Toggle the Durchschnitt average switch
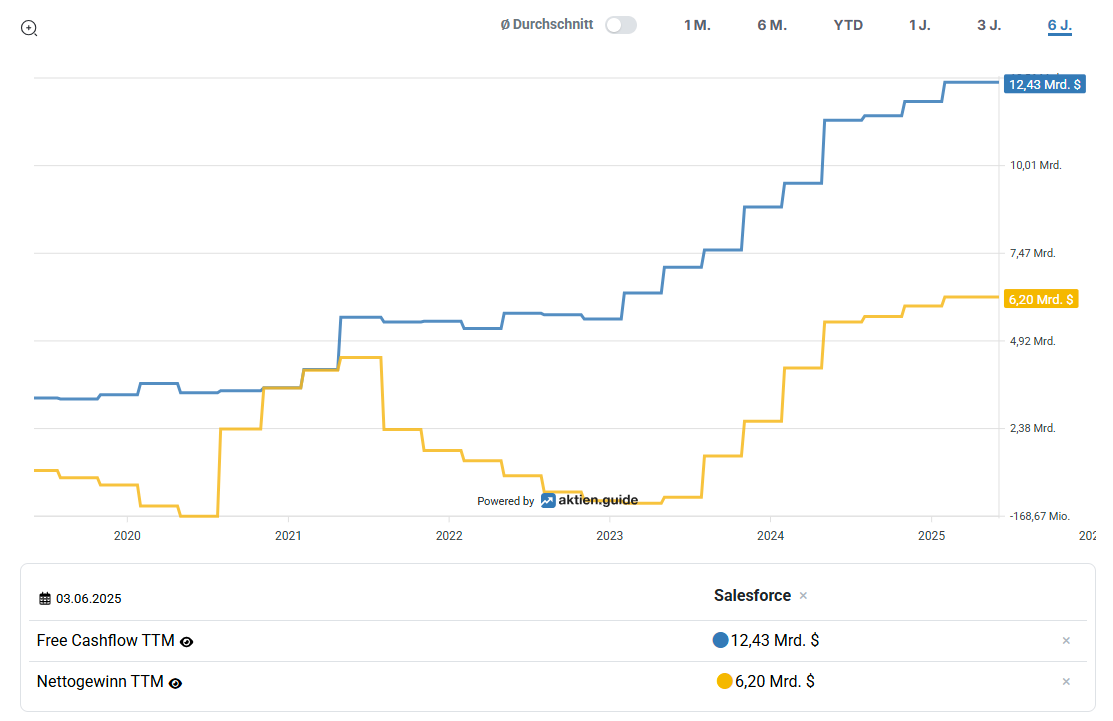1113x721 pixels. tap(621, 26)
